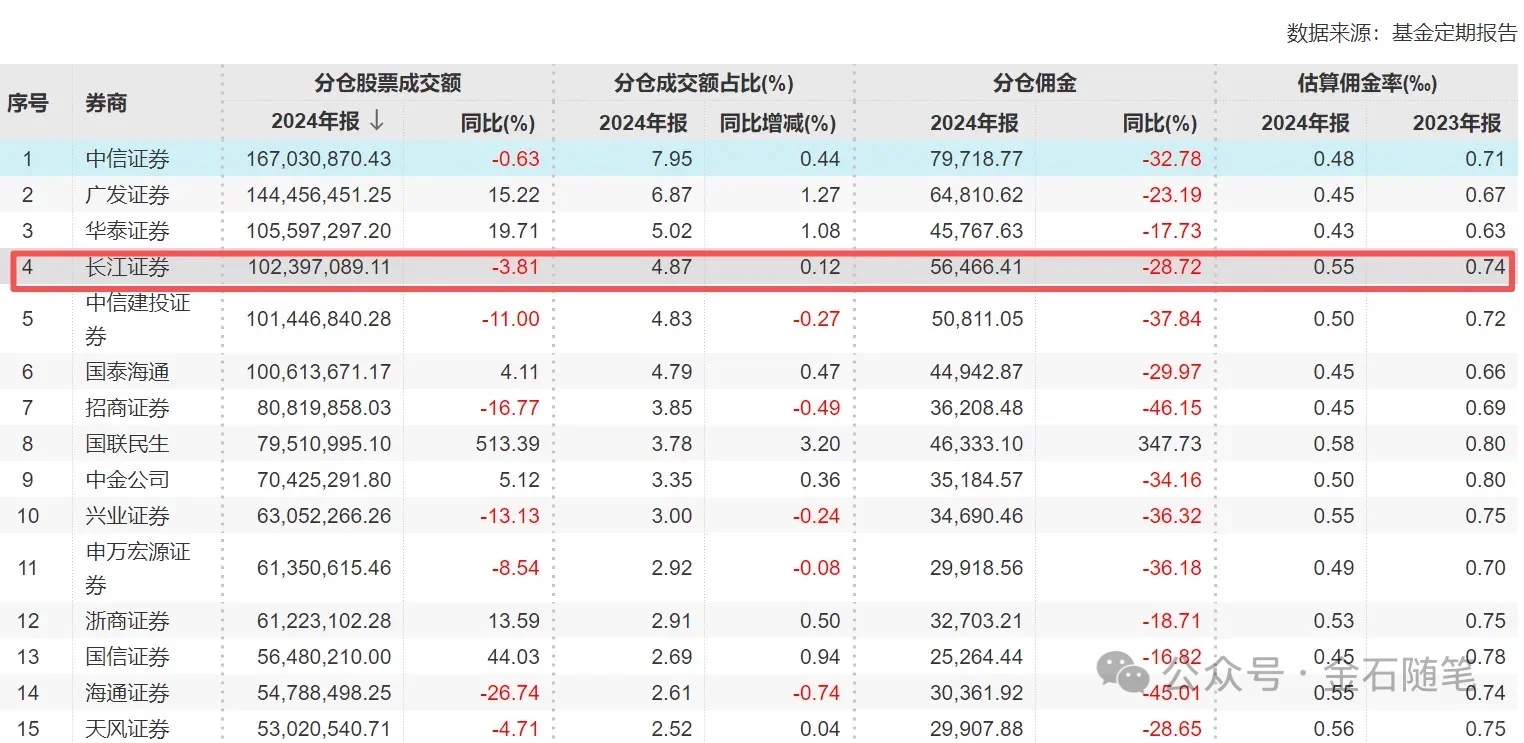Click 天风证券 in the last row
1524x743 pixels.
(x=127, y=729)
